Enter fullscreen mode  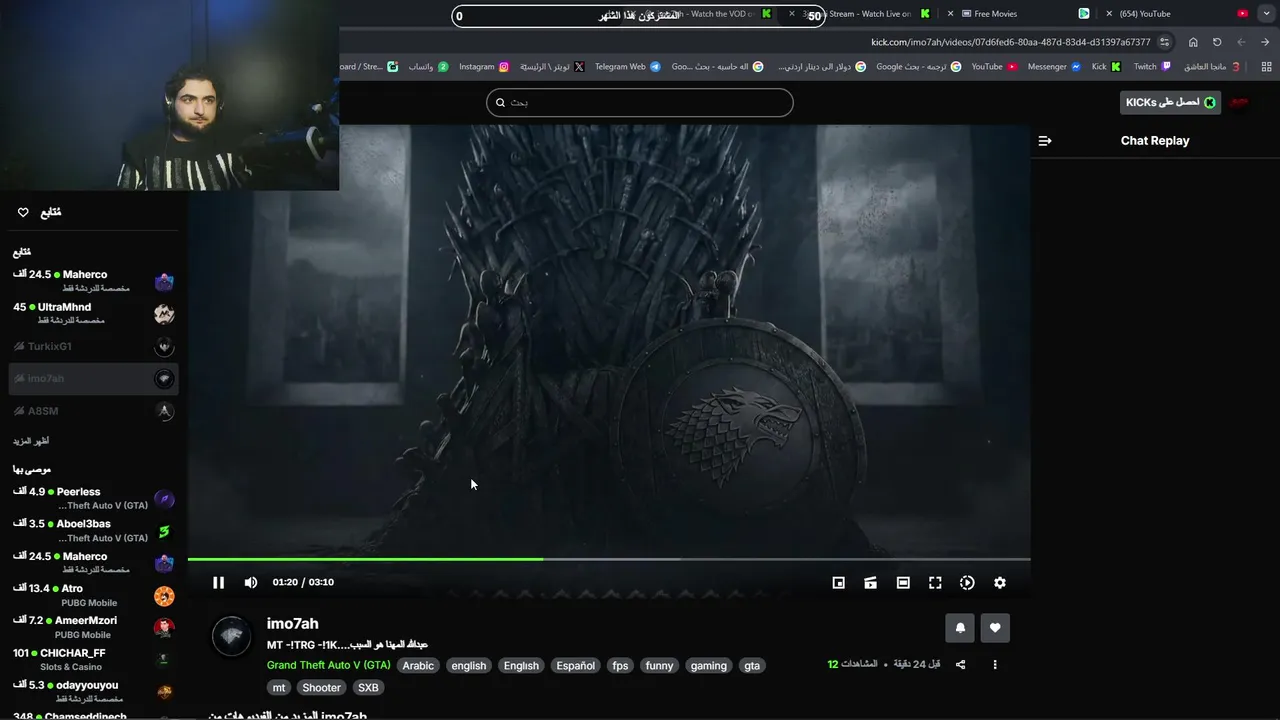tap(935, 583)
